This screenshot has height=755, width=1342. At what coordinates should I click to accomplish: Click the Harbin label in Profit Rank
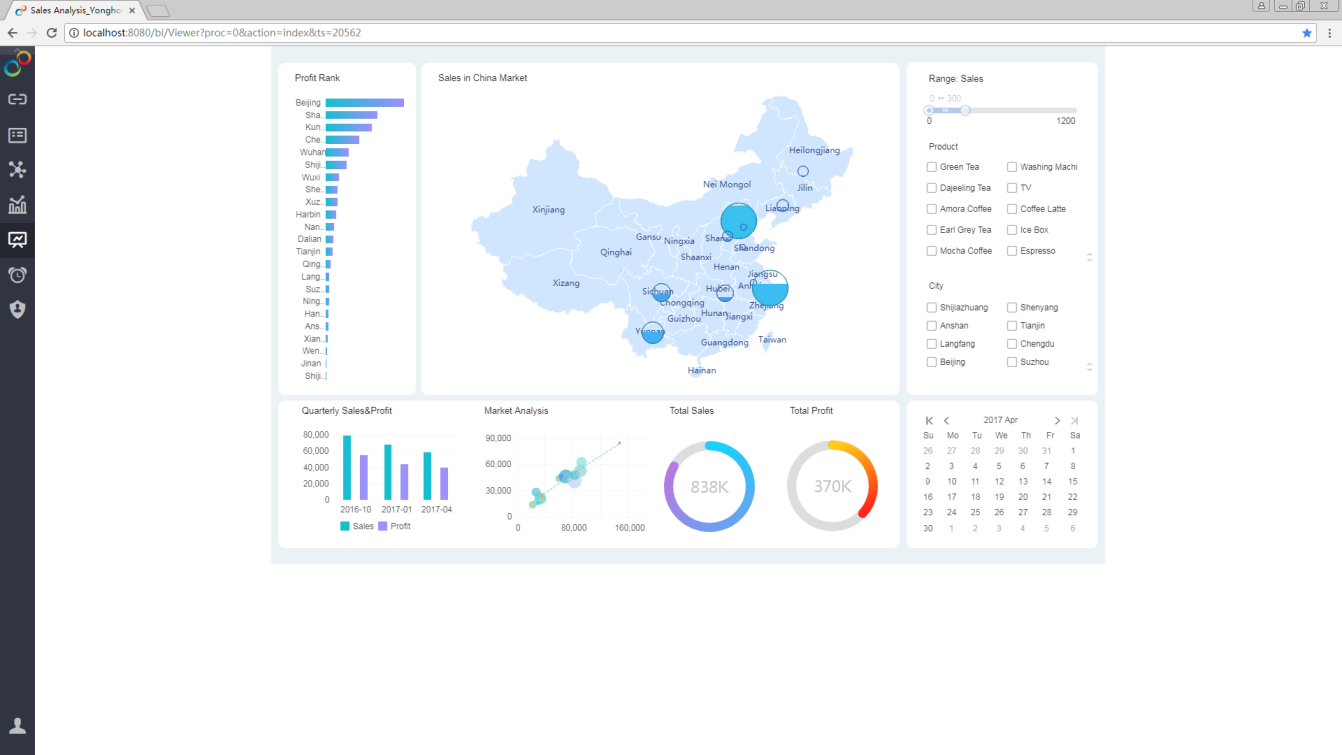click(308, 214)
